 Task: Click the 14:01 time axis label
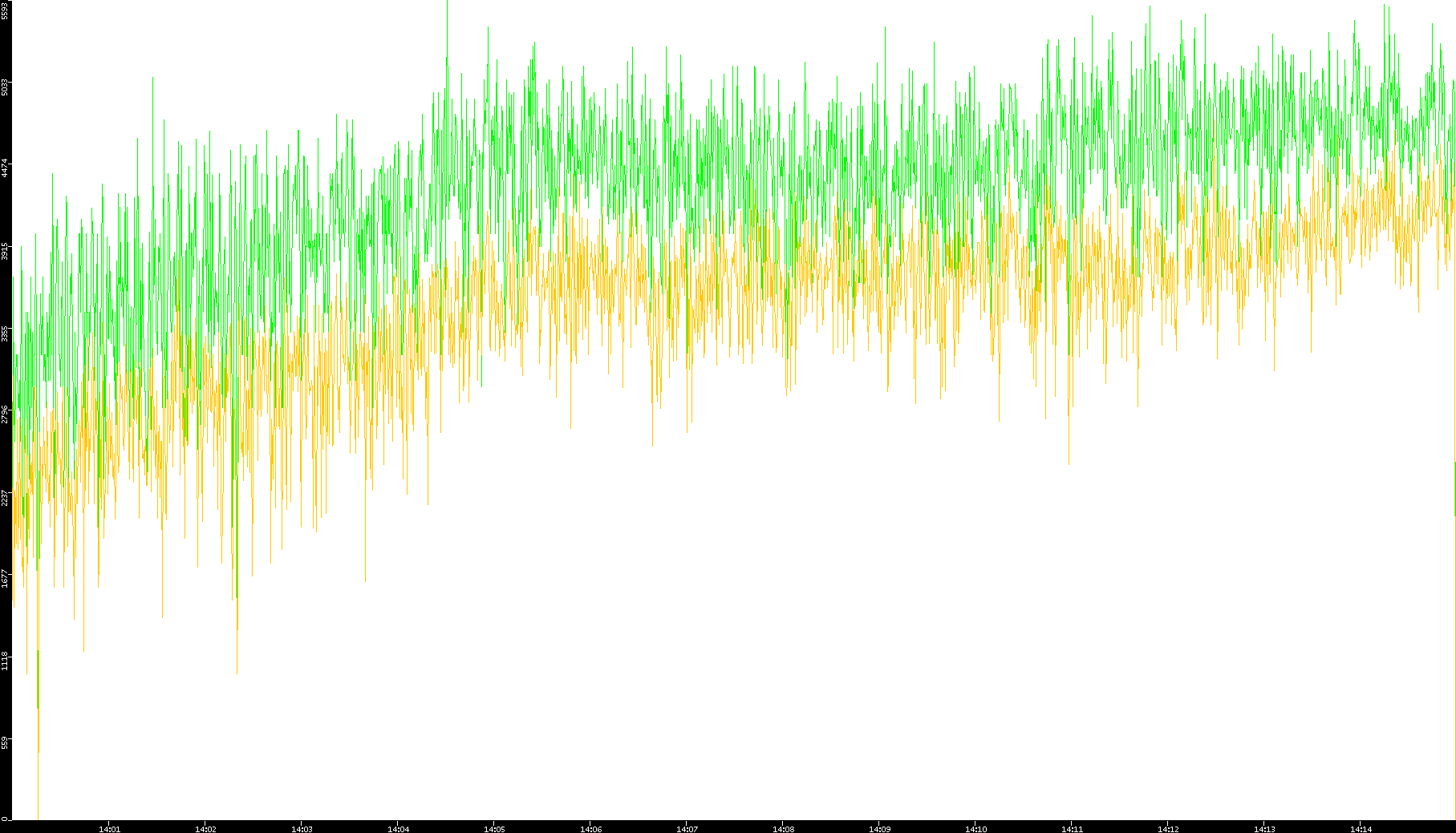tap(109, 829)
